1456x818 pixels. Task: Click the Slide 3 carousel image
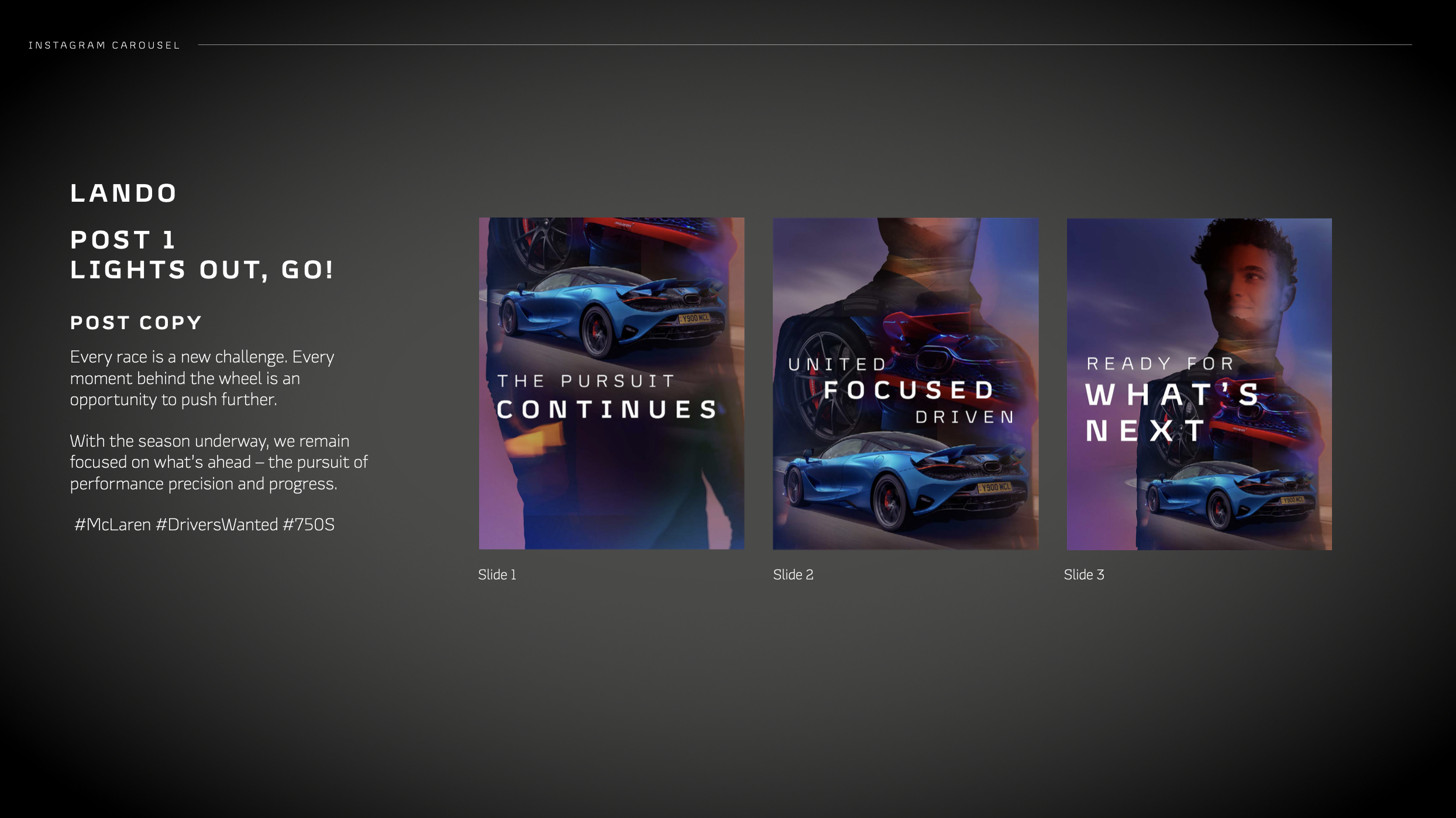coord(1199,384)
